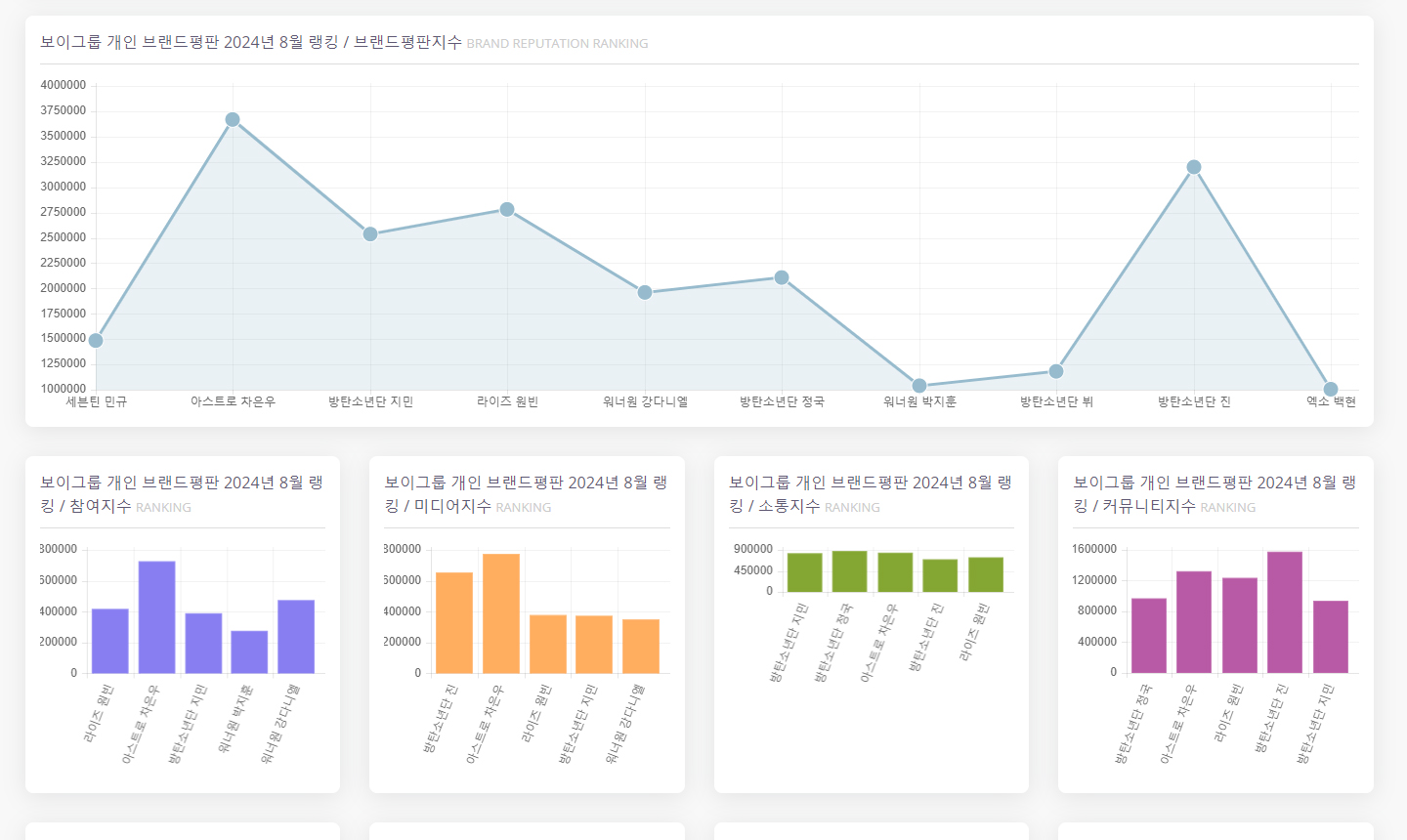This screenshot has width=1407, height=840.
Task: Click the purple 라이즈 원빈 bar in 참여지수 chart
Action: tap(110, 642)
